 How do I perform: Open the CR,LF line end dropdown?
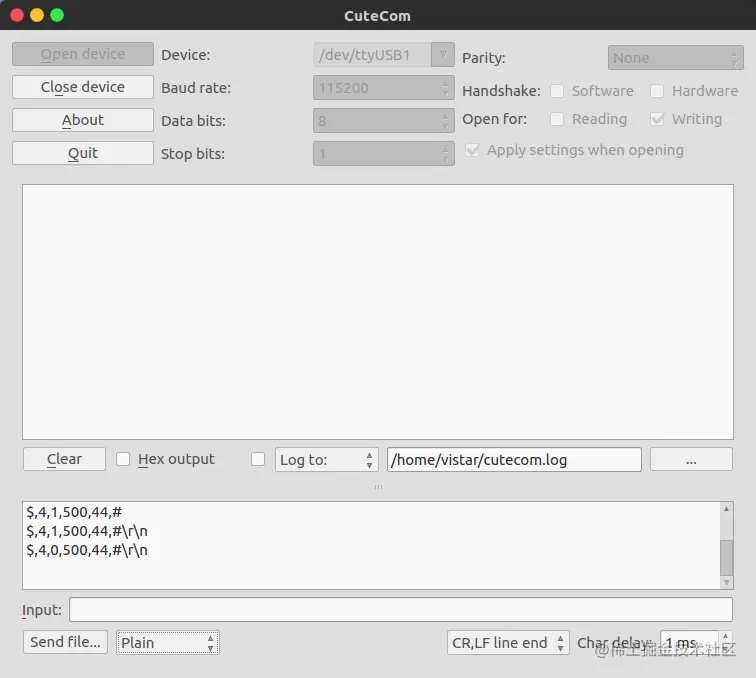click(x=508, y=642)
